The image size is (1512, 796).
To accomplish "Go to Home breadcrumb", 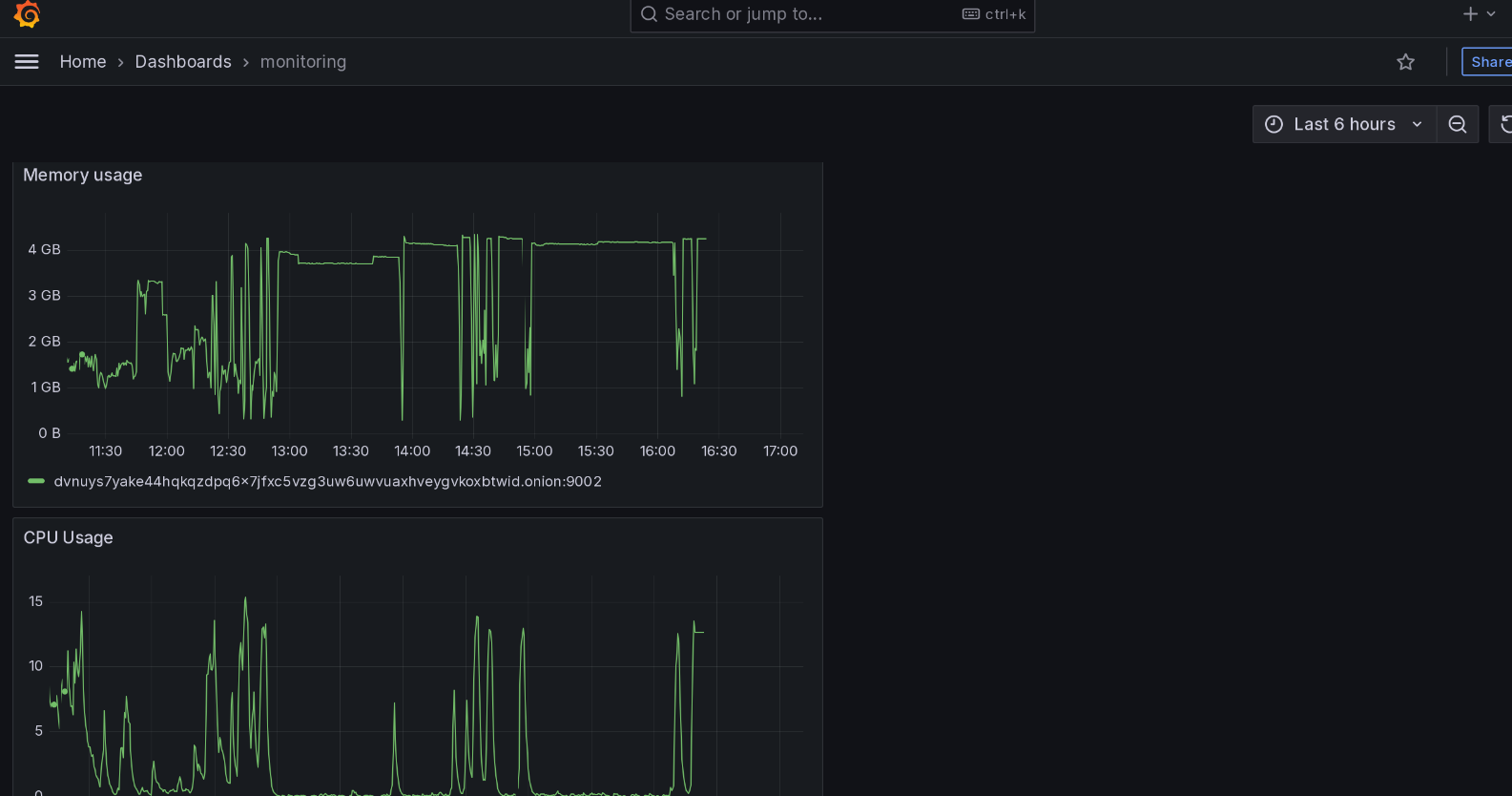I will 83,62.
